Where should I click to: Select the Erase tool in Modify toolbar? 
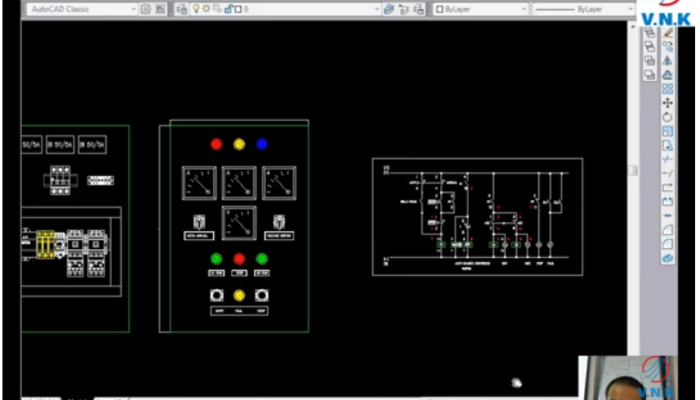[x=667, y=33]
